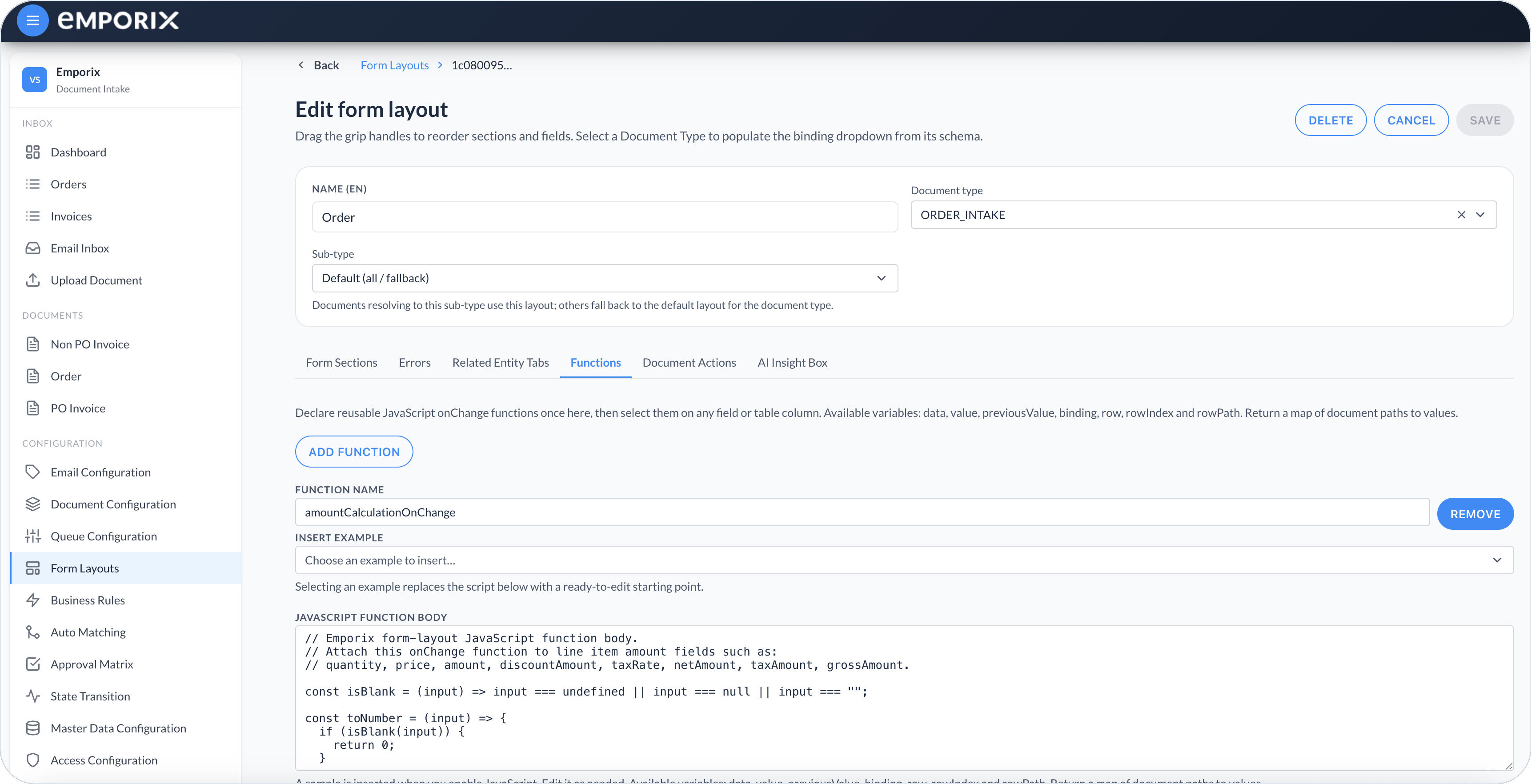Switch to the Form Sections tab
The image size is (1531, 784).
pyautogui.click(x=341, y=363)
